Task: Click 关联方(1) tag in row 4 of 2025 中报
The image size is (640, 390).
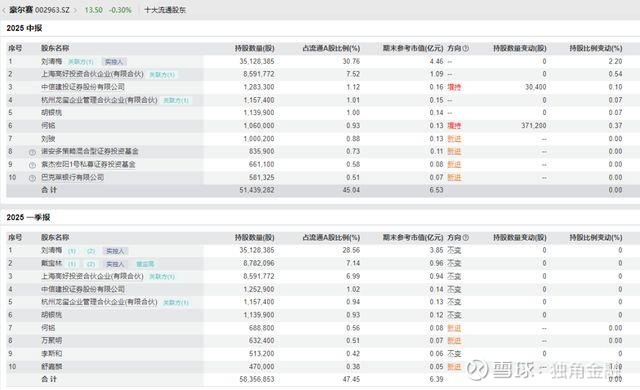Action: coord(176,100)
